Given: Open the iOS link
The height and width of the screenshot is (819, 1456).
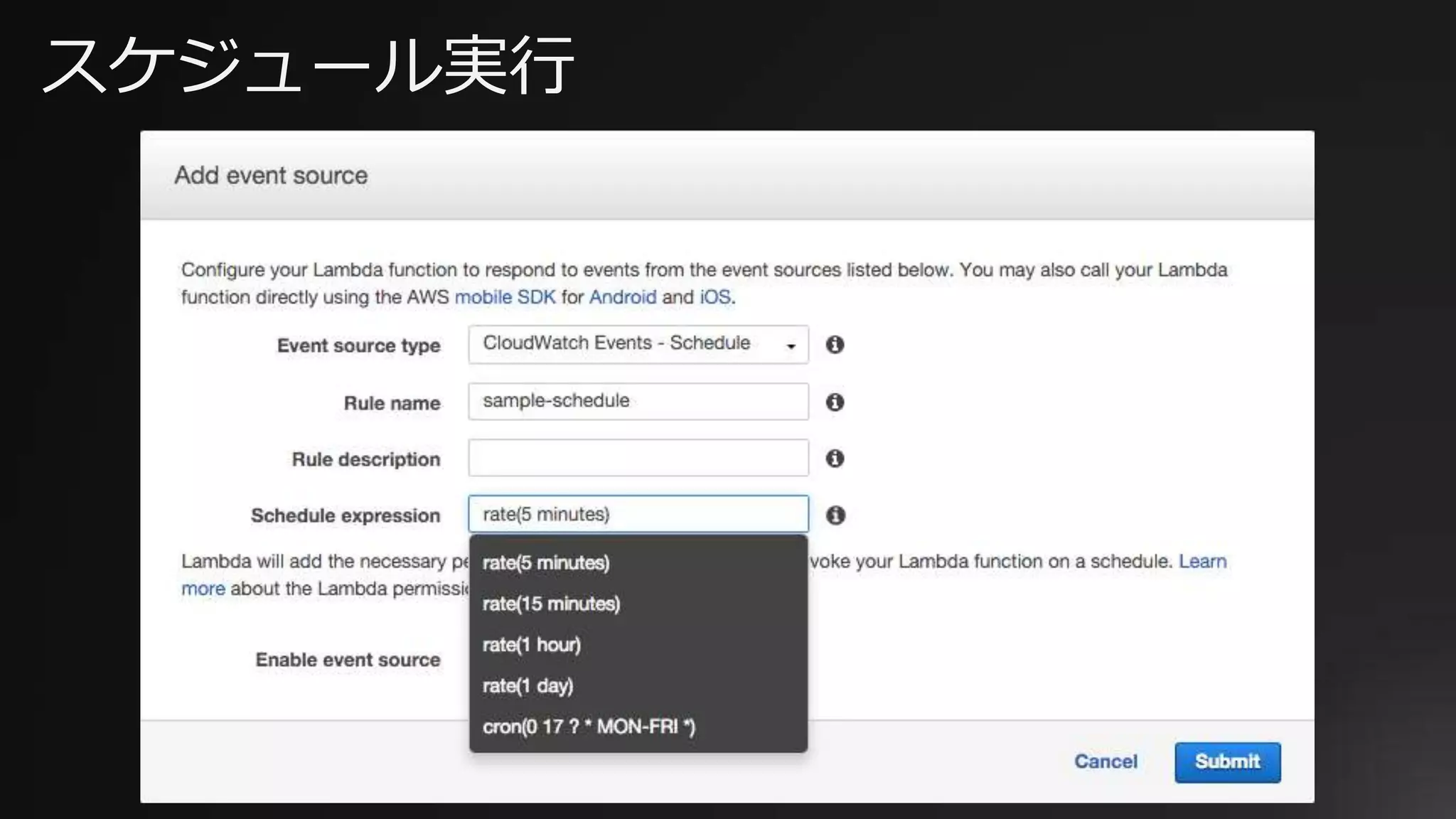Looking at the screenshot, I should point(715,297).
